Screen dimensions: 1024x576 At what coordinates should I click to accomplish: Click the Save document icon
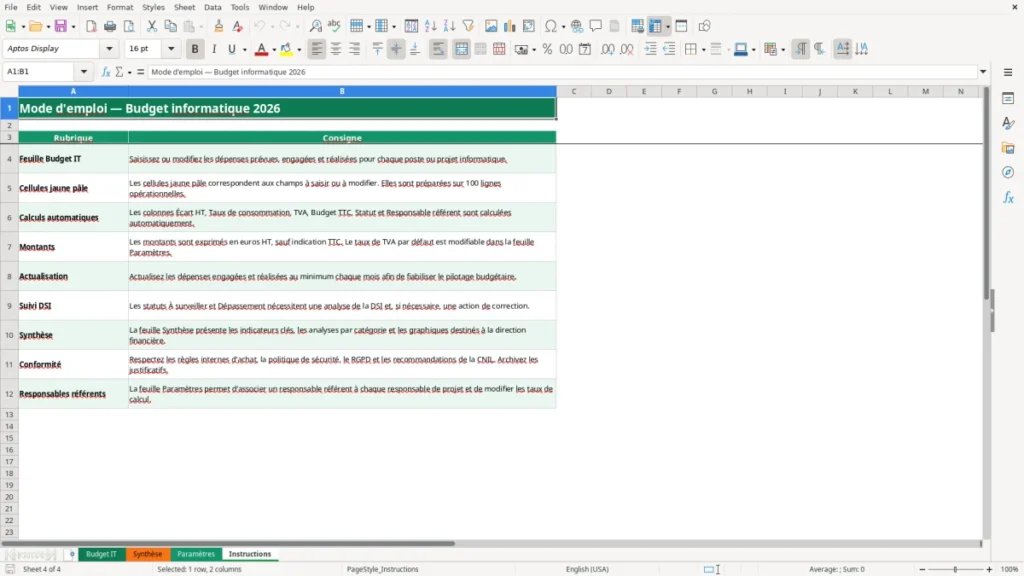click(61, 26)
